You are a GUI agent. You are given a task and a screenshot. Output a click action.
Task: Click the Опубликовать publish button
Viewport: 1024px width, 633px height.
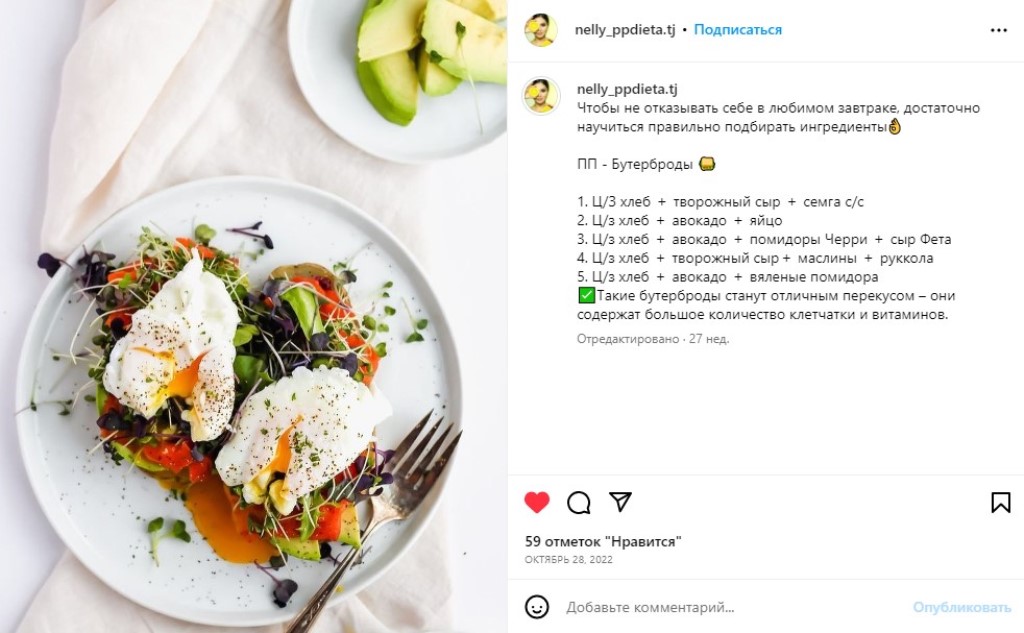coord(961,608)
